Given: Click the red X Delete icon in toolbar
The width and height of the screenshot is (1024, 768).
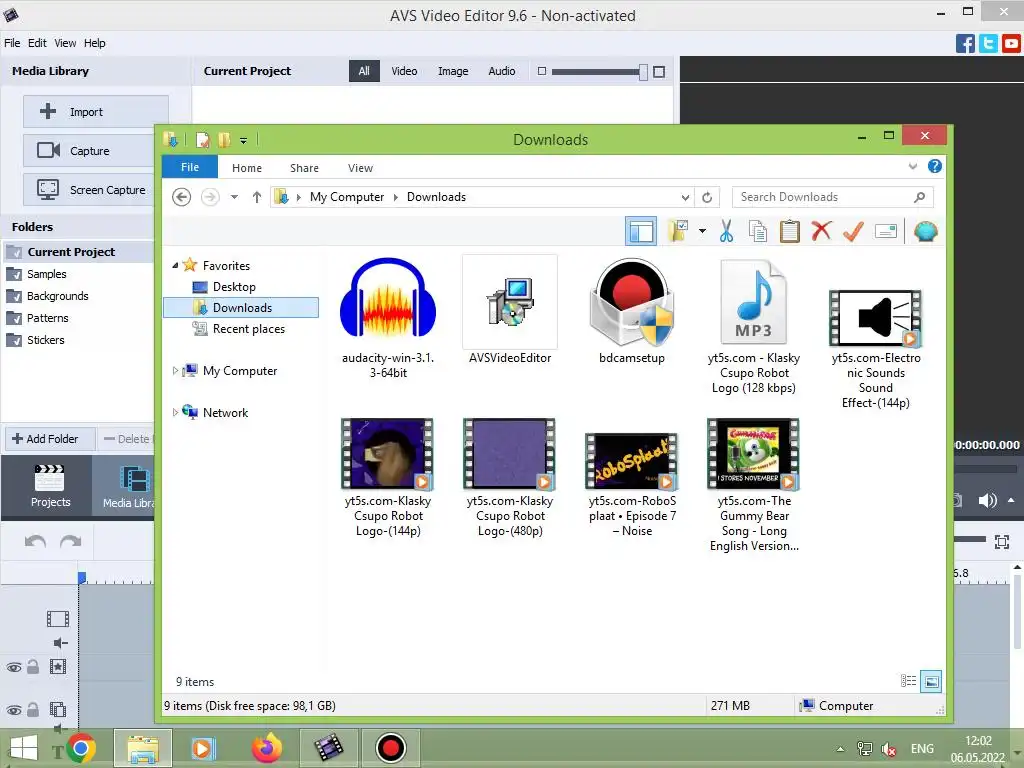Looking at the screenshot, I should [x=822, y=231].
